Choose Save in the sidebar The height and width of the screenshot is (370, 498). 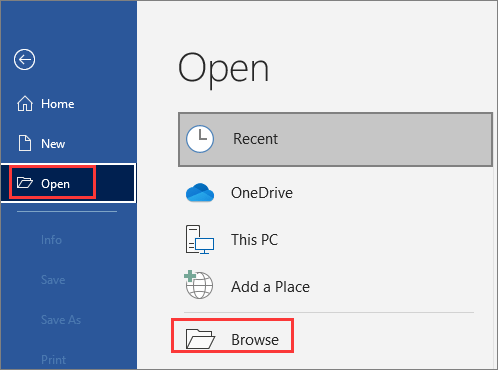[x=53, y=280]
